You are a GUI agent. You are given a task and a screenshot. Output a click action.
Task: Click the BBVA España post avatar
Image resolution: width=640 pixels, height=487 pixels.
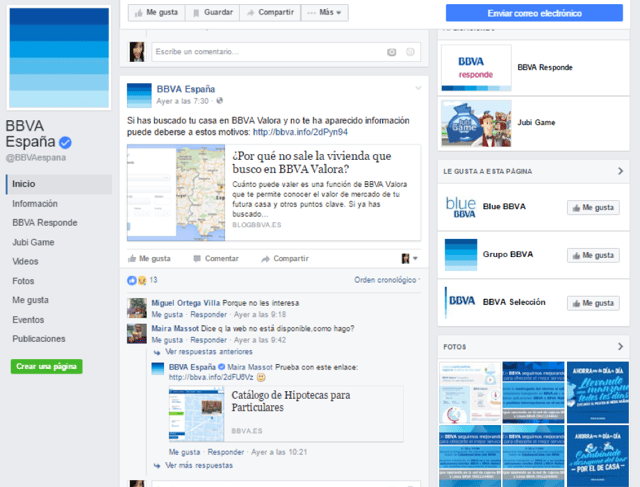[139, 96]
